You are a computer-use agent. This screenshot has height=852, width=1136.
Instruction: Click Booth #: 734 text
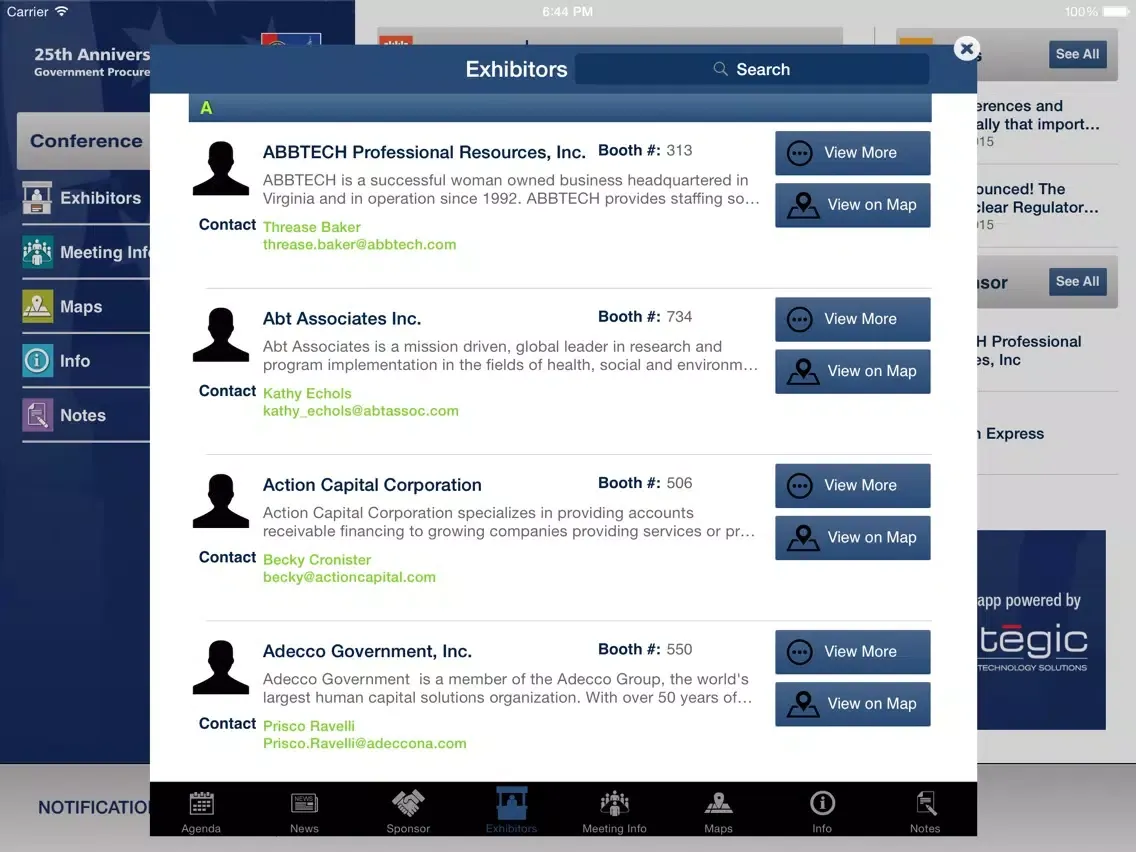(645, 317)
